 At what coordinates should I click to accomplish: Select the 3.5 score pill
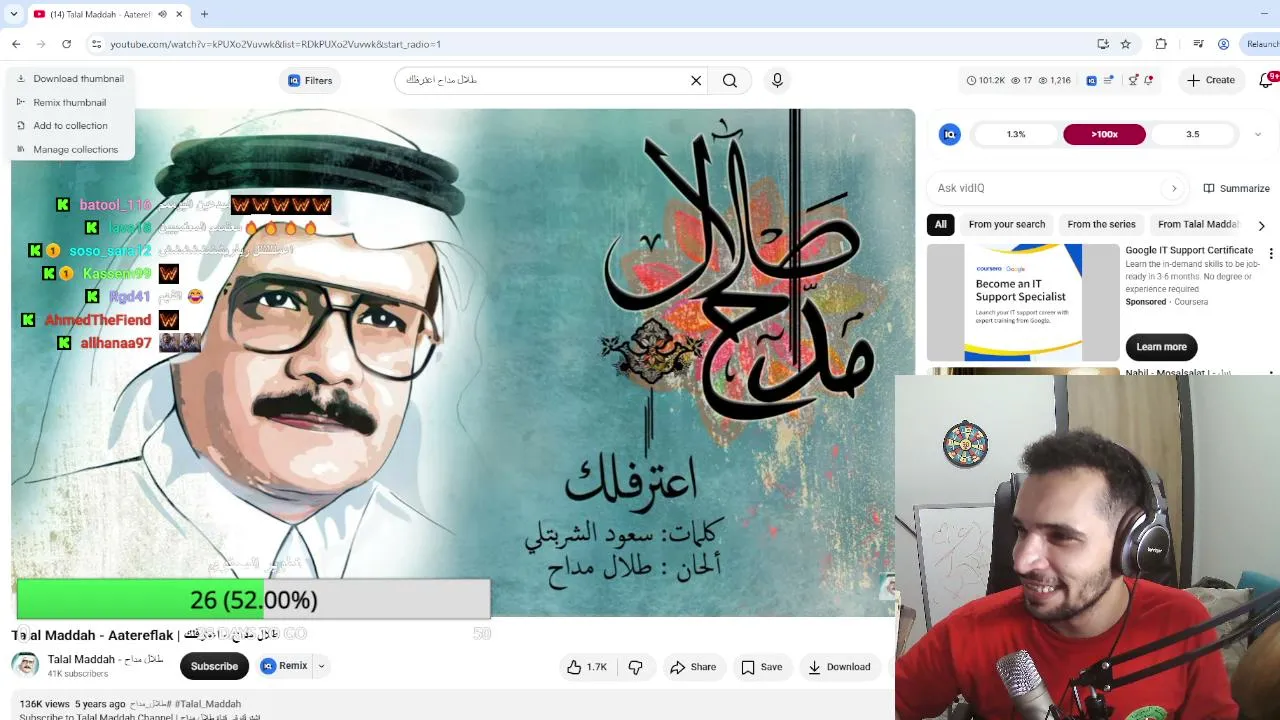[1193, 134]
